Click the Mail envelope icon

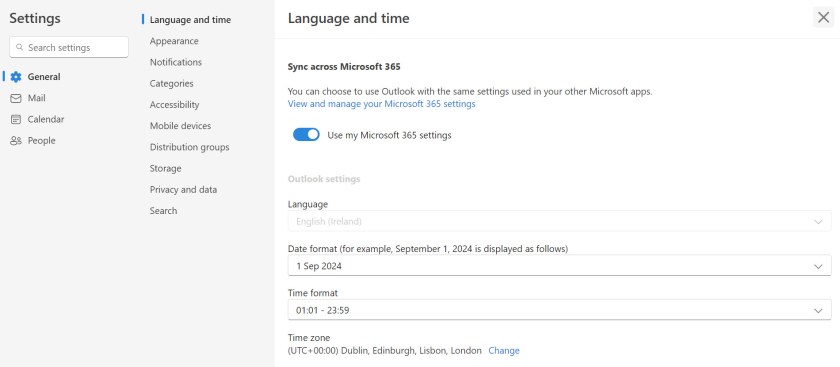tap(16, 98)
